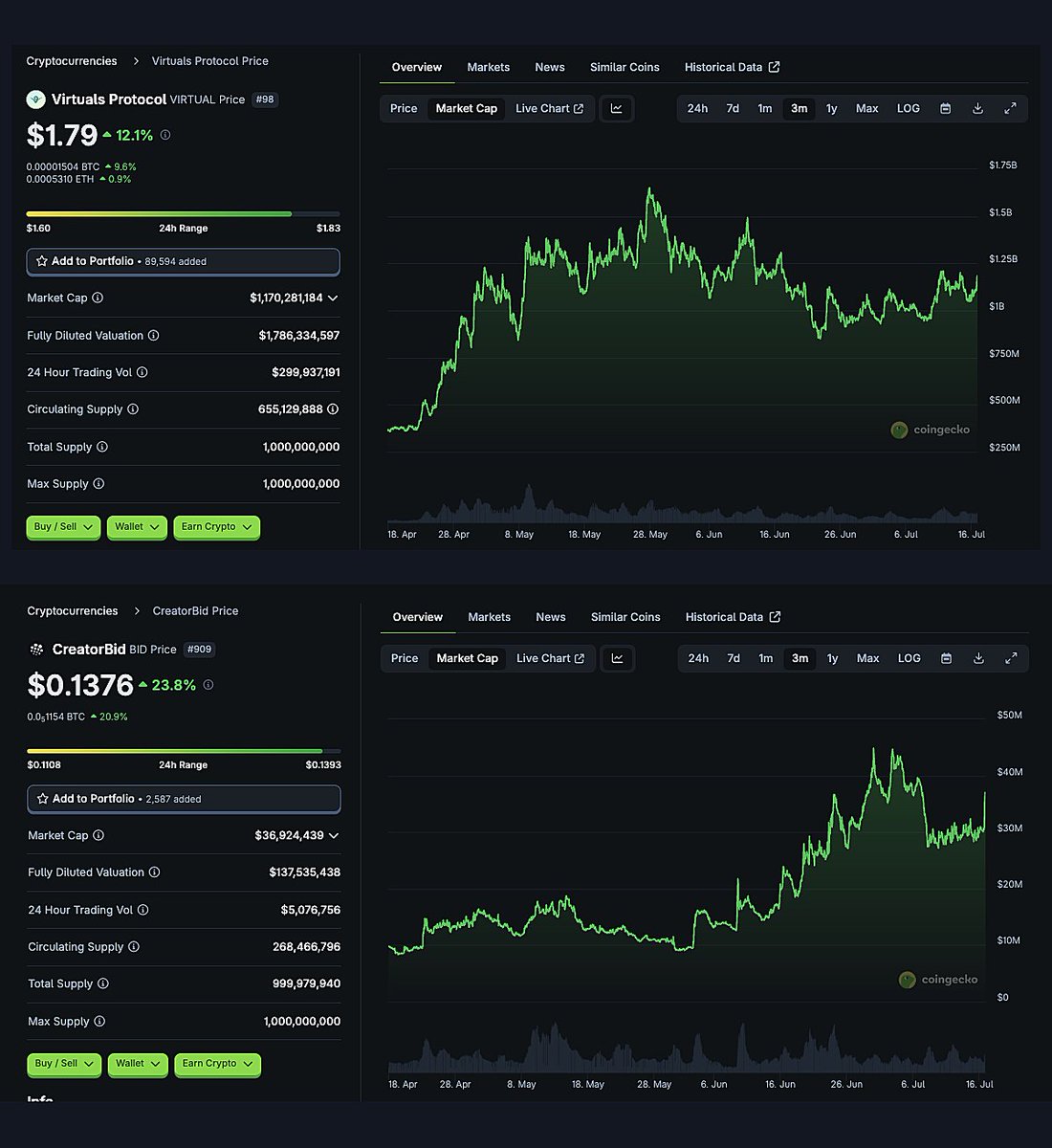The width and height of the screenshot is (1052, 1148).
Task: Click Virtuals 24 Hour Trading Vol info icon
Action: click(x=142, y=372)
